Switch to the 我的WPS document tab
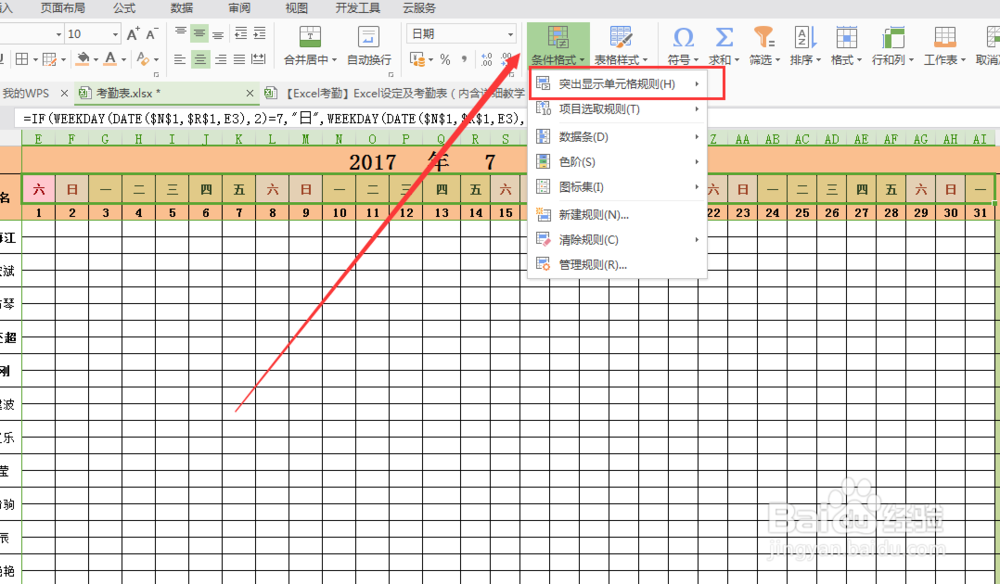The height and width of the screenshot is (584, 1000). [26, 93]
